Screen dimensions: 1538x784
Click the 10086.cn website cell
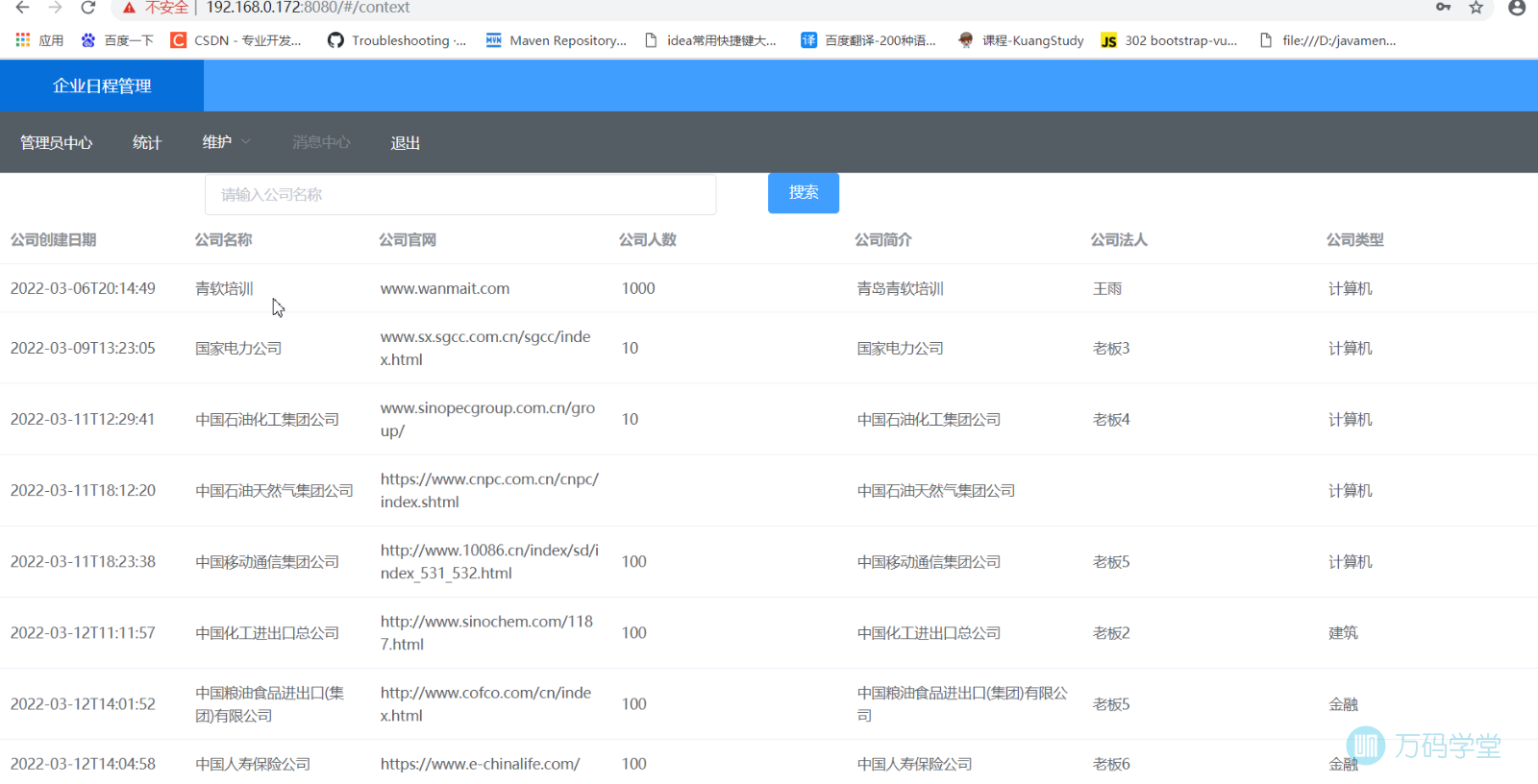(x=489, y=561)
